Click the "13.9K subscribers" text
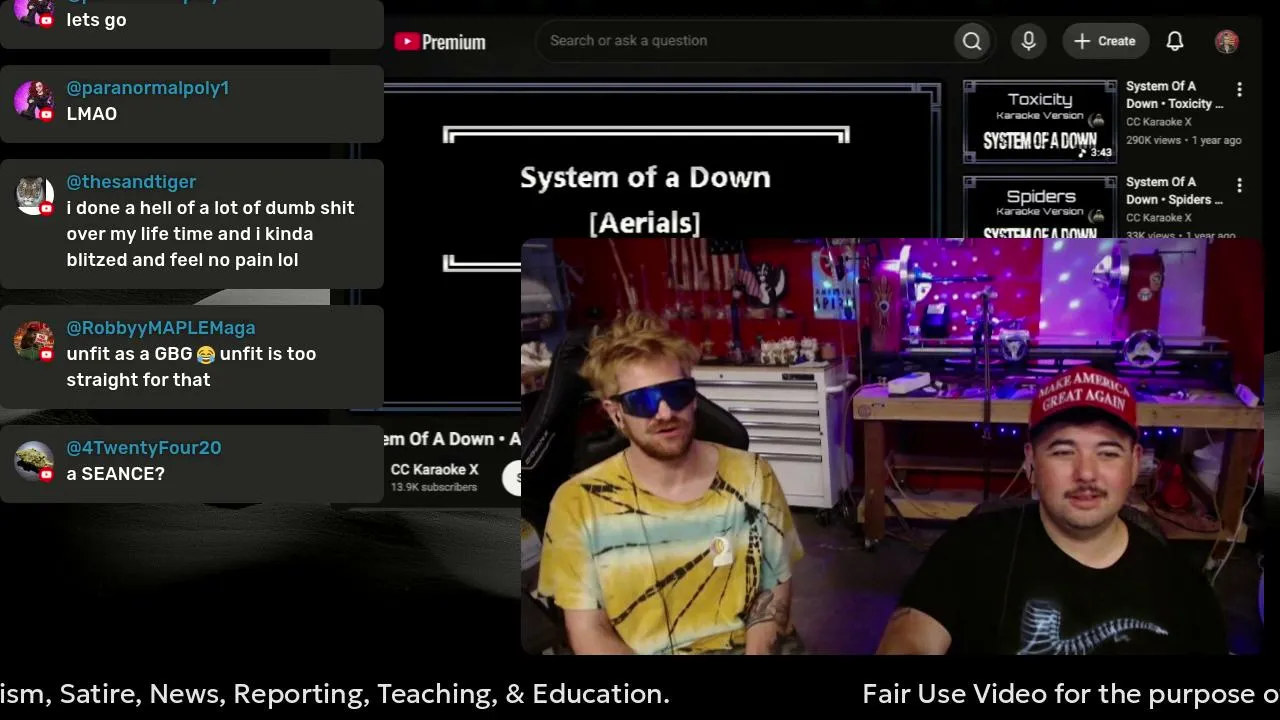1280x720 pixels. tap(434, 487)
